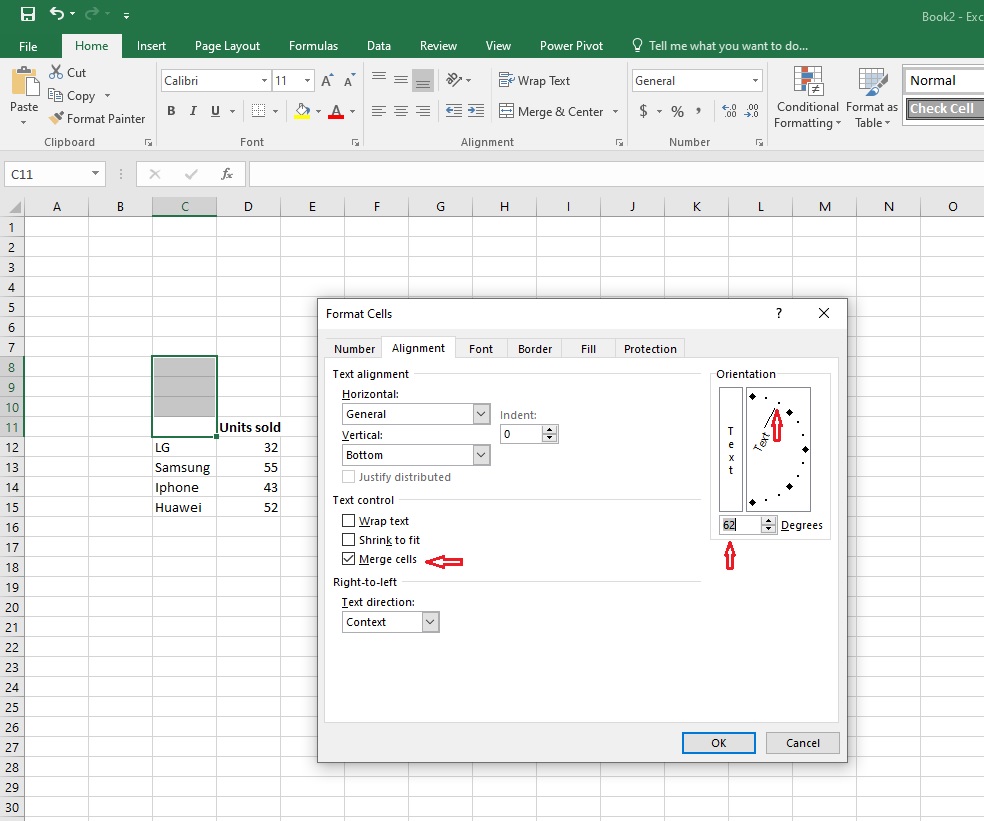Open the Vertical alignment dropdown
The height and width of the screenshot is (821, 984).
click(x=483, y=454)
